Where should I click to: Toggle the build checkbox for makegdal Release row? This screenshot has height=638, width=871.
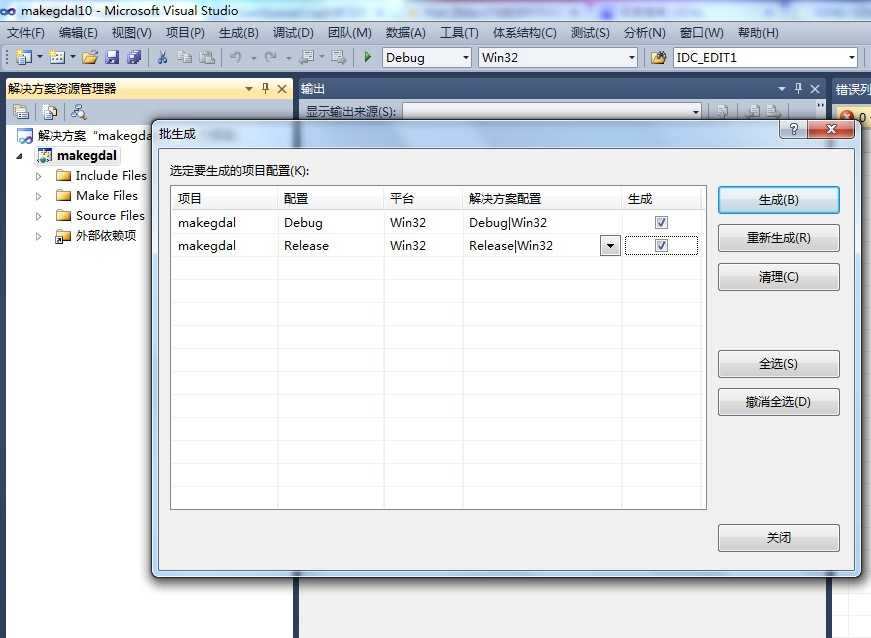tap(661, 245)
